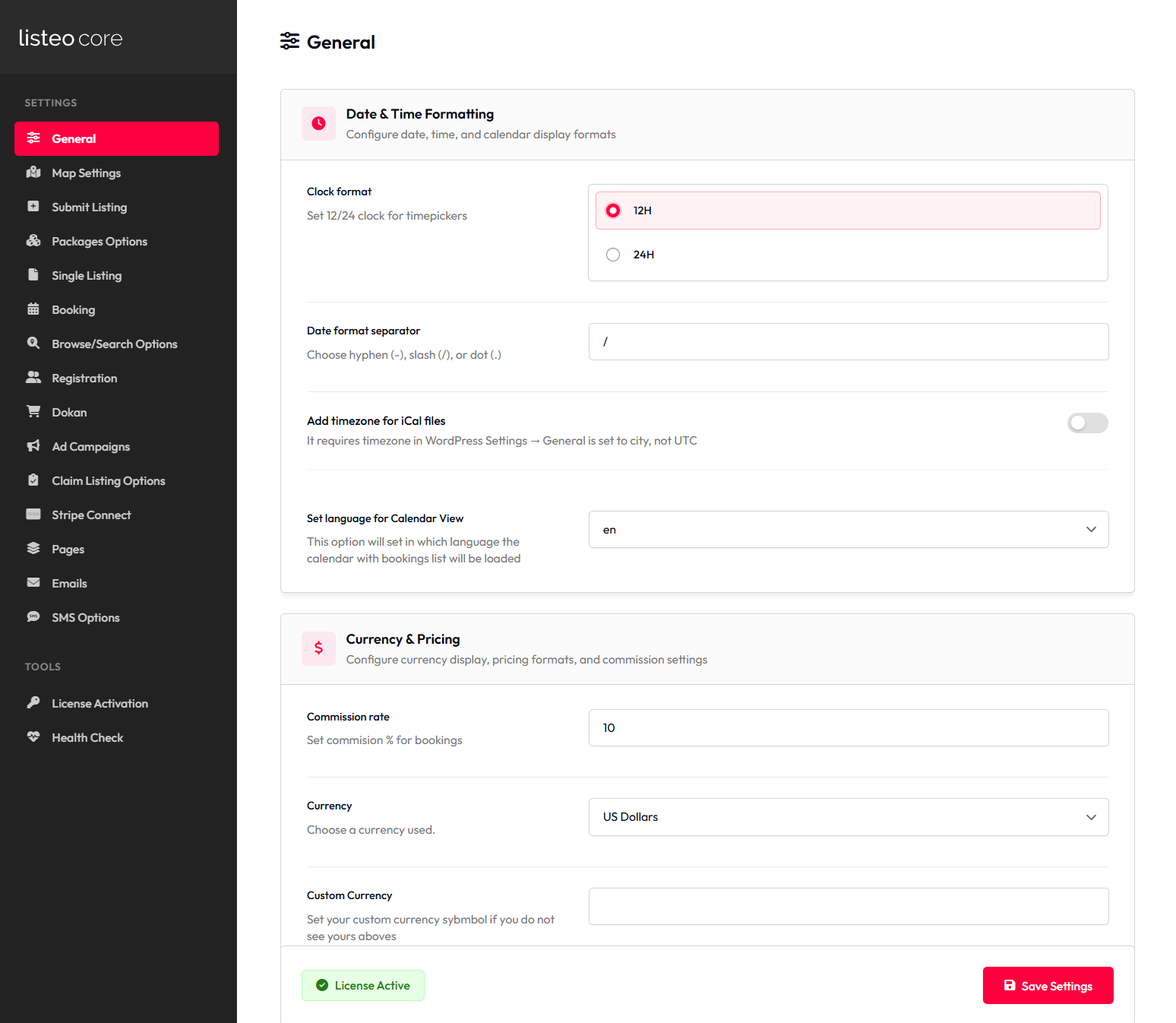
Task: Expand the Currency dropdown showing US Dollars
Action: pyautogui.click(x=848, y=817)
